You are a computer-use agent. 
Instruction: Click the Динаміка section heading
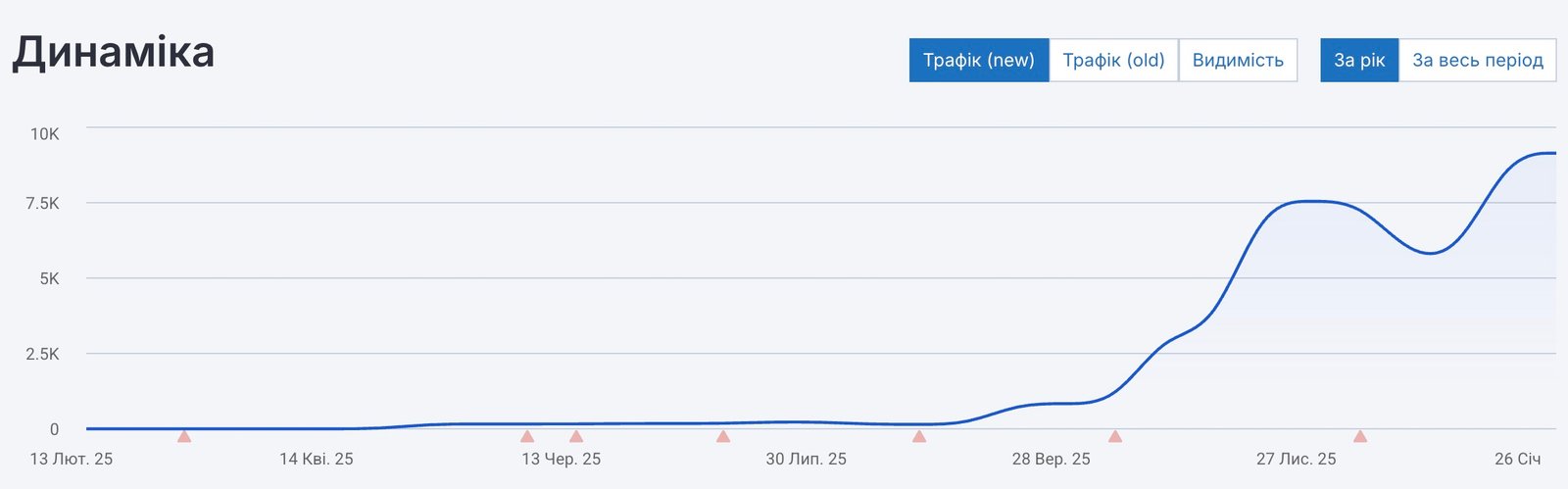tap(114, 53)
